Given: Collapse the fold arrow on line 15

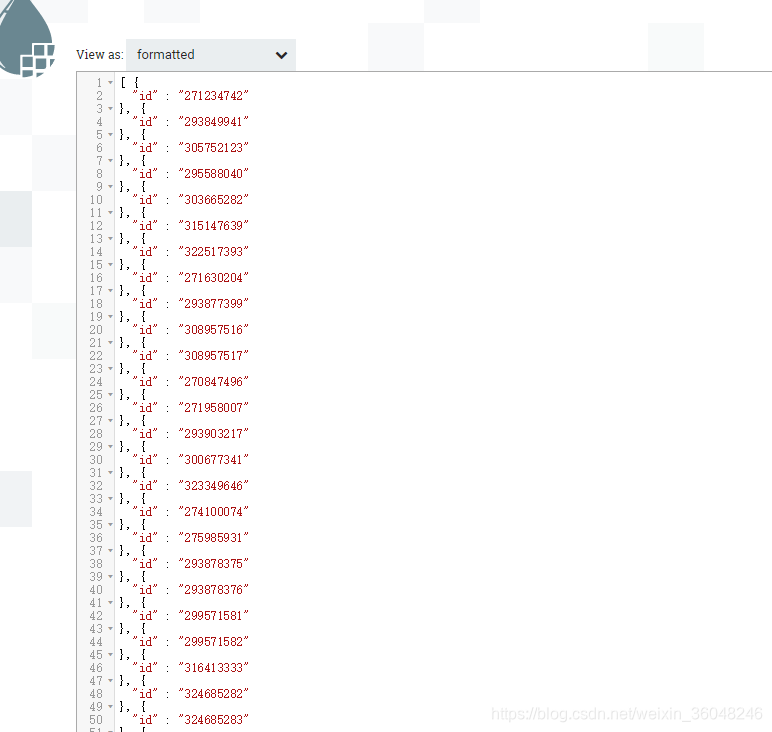Looking at the screenshot, I should click(x=110, y=264).
